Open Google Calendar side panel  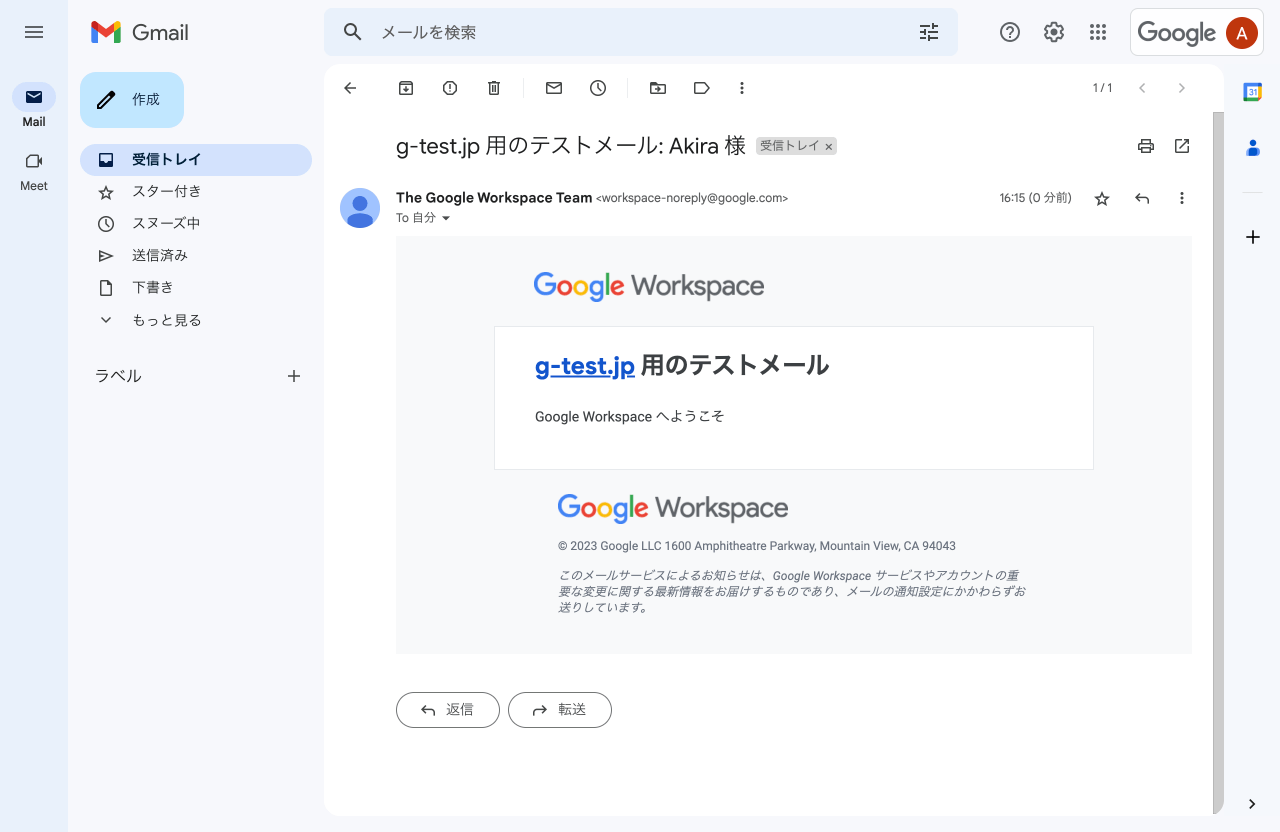point(1252,92)
